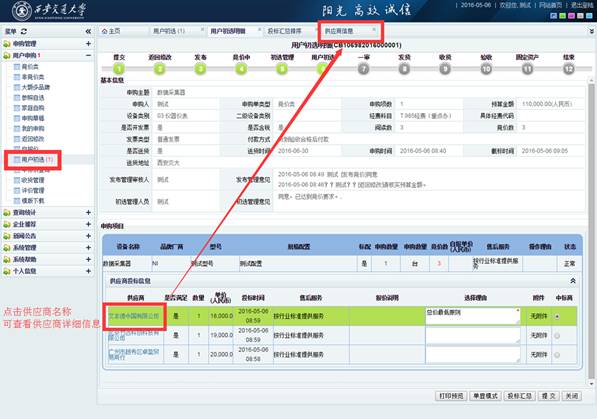Open 竞价类 via its grid icon
The image size is (597, 419).
(x=17, y=67)
